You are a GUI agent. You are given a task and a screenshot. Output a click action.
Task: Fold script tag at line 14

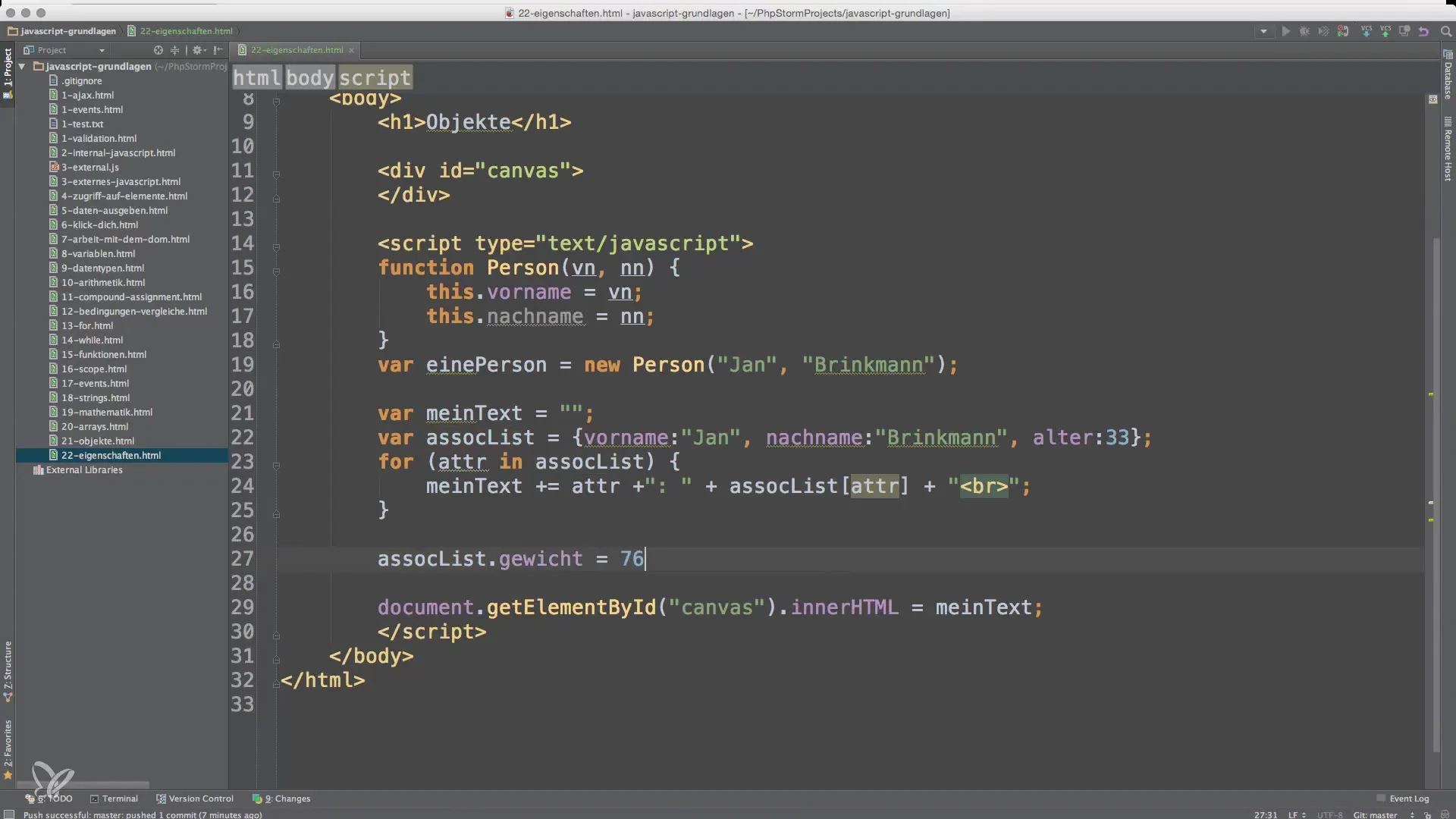[x=276, y=247]
